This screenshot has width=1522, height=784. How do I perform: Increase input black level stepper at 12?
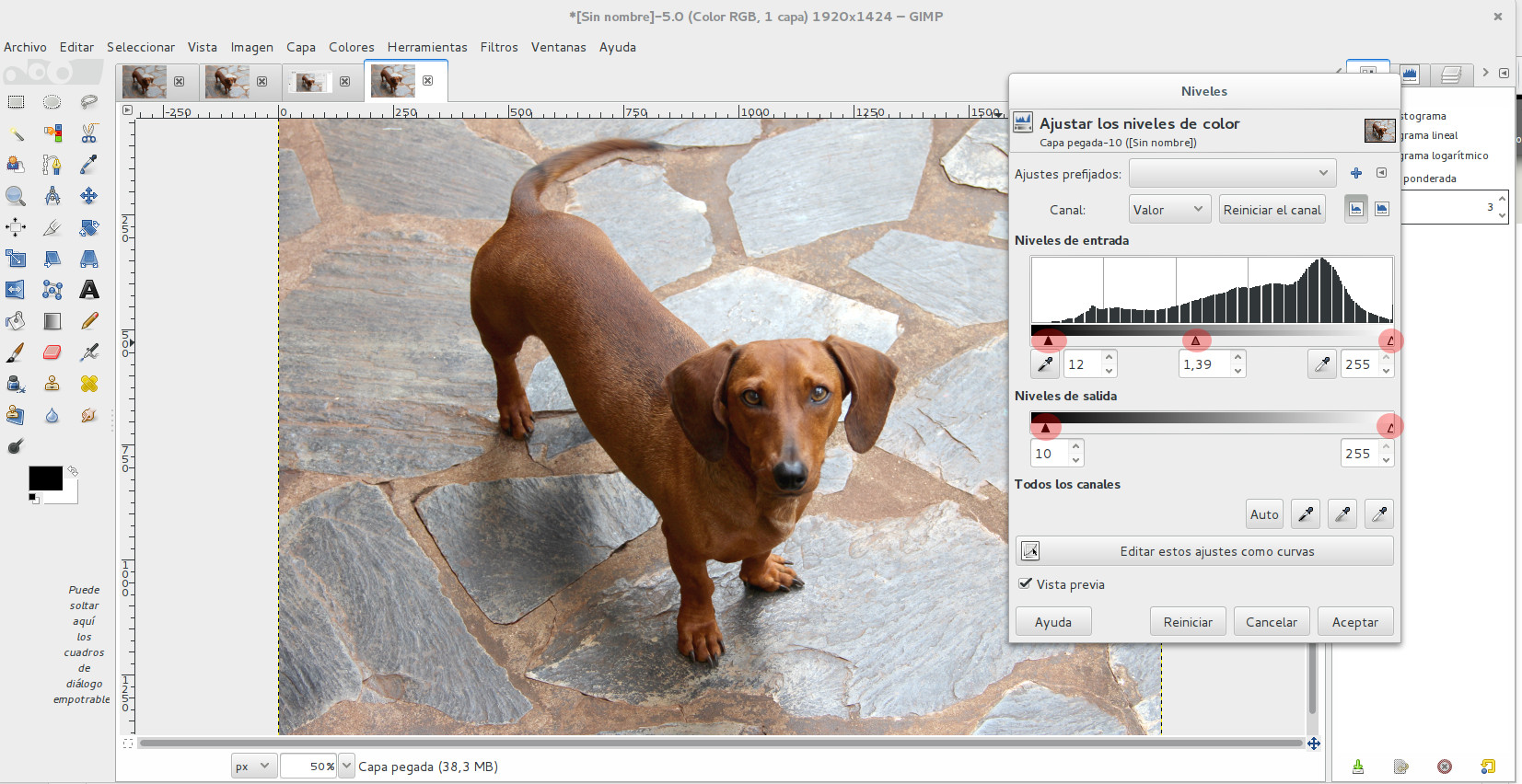point(1110,357)
